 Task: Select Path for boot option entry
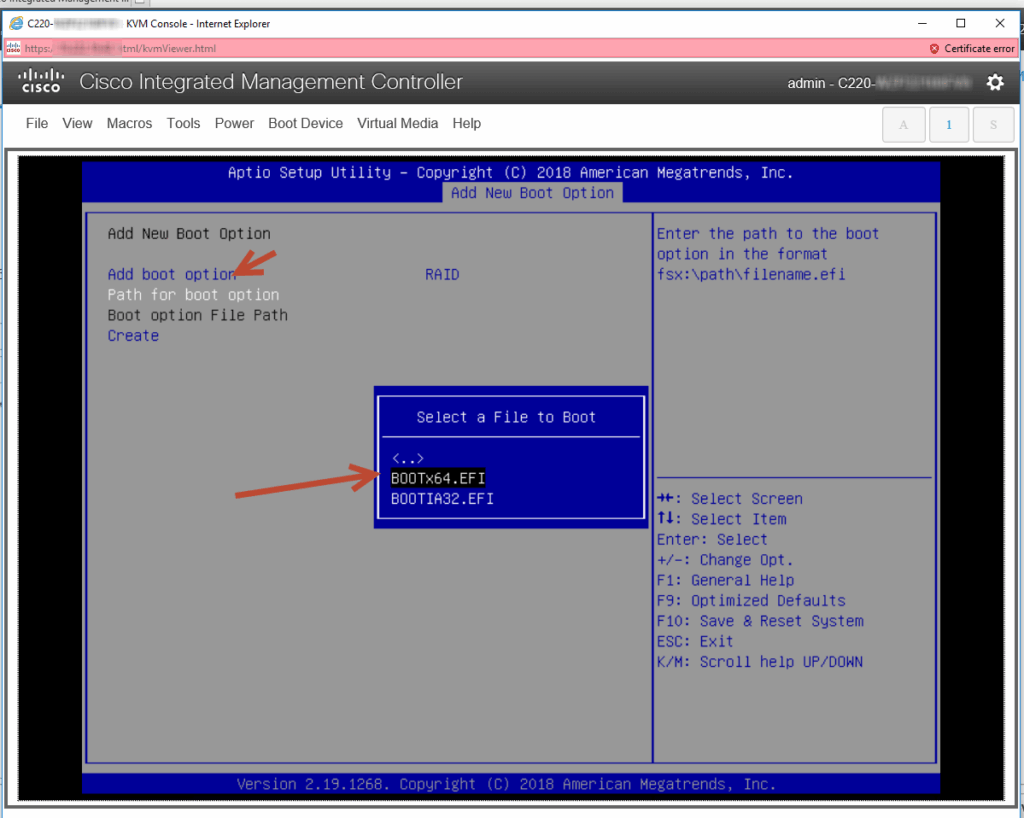click(193, 294)
